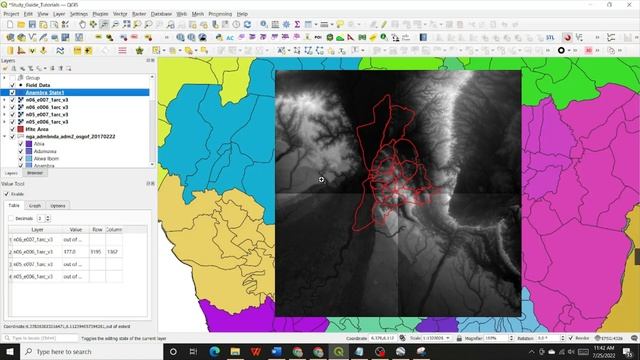Viewport: 640px width, 360px height.
Task: Click the green cloud plugin icon
Action: click(x=340, y=38)
